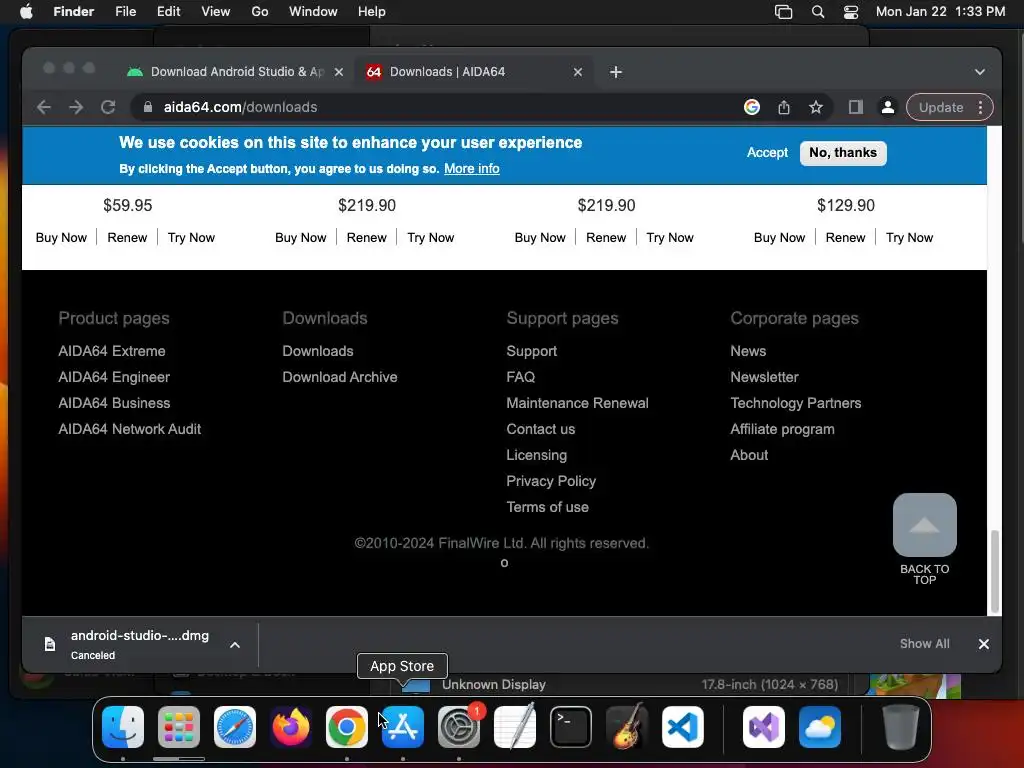Open the More info cookie link

click(472, 168)
